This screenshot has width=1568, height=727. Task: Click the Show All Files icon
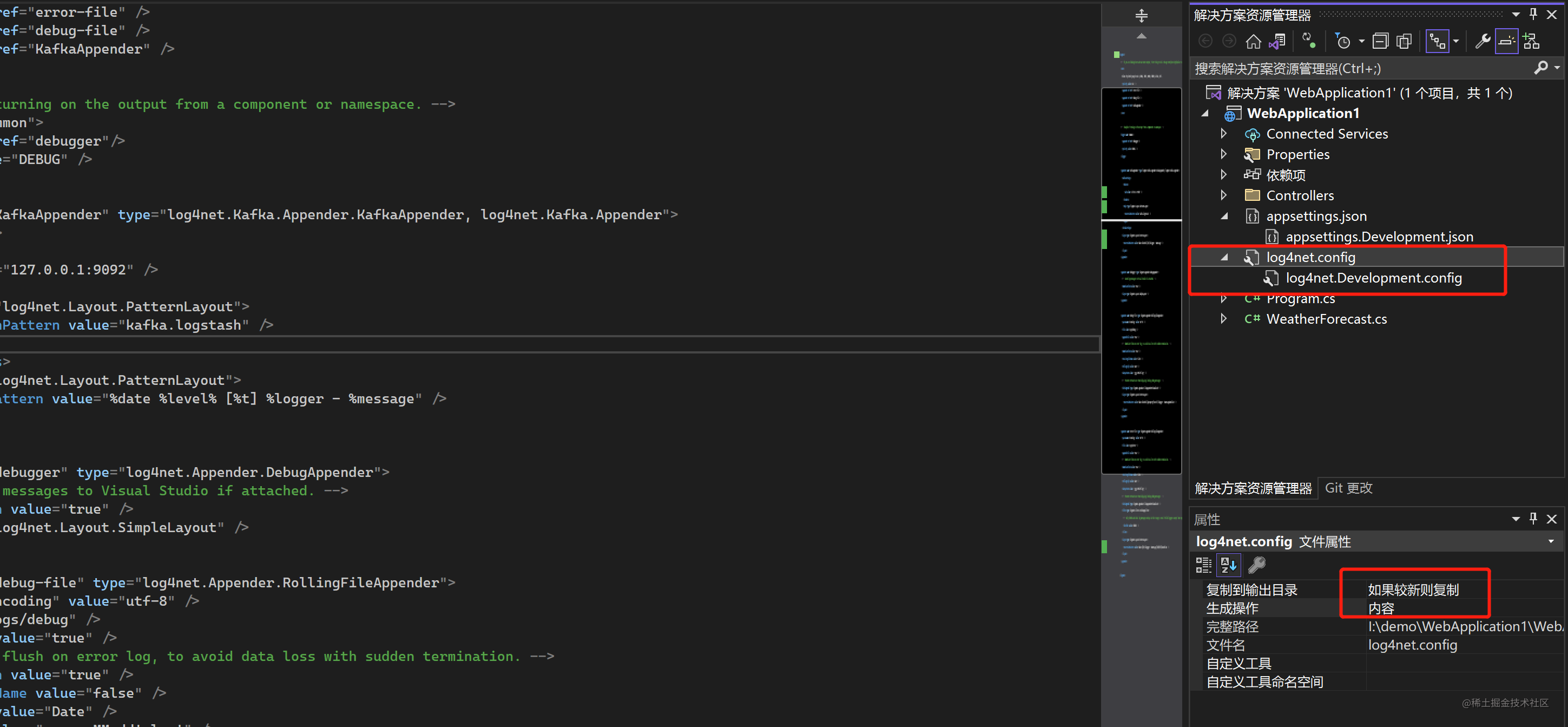click(1404, 41)
